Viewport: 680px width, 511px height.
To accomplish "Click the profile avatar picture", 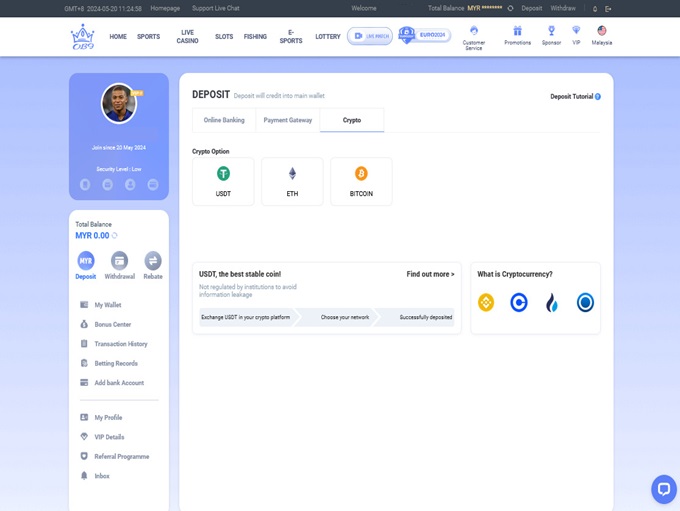I will pos(119,104).
